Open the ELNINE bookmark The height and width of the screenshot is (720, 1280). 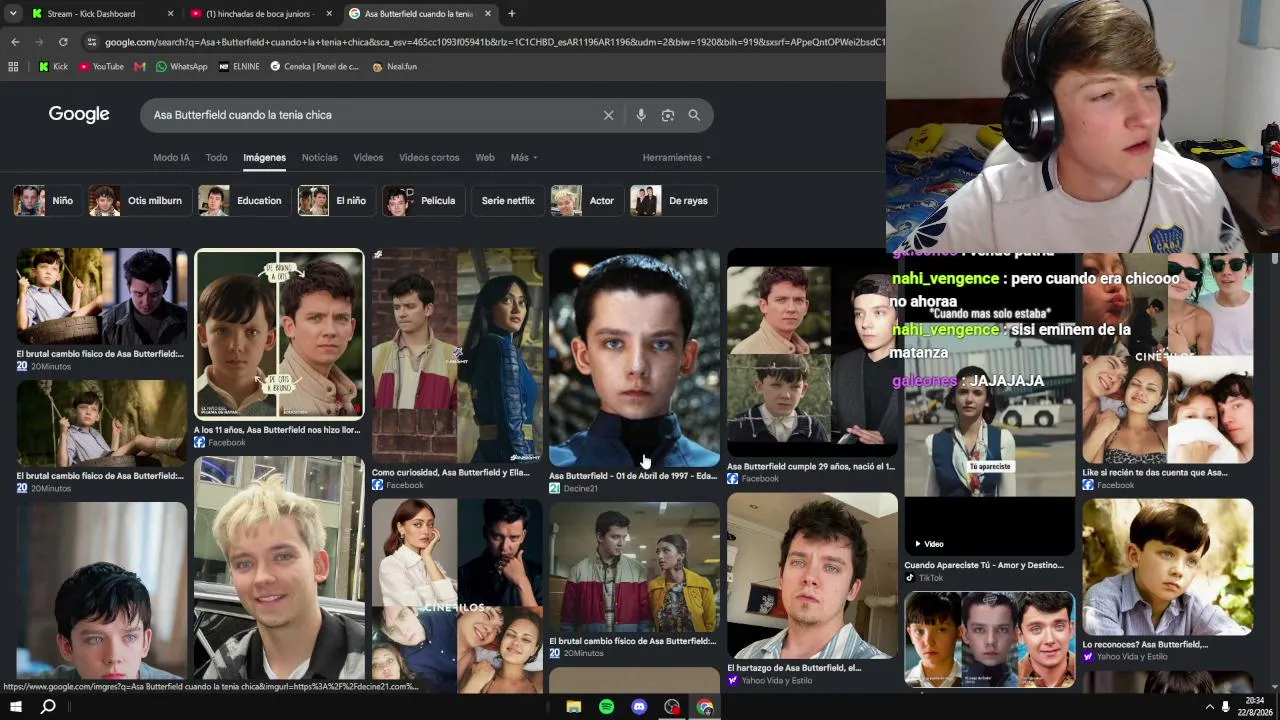tap(239, 67)
